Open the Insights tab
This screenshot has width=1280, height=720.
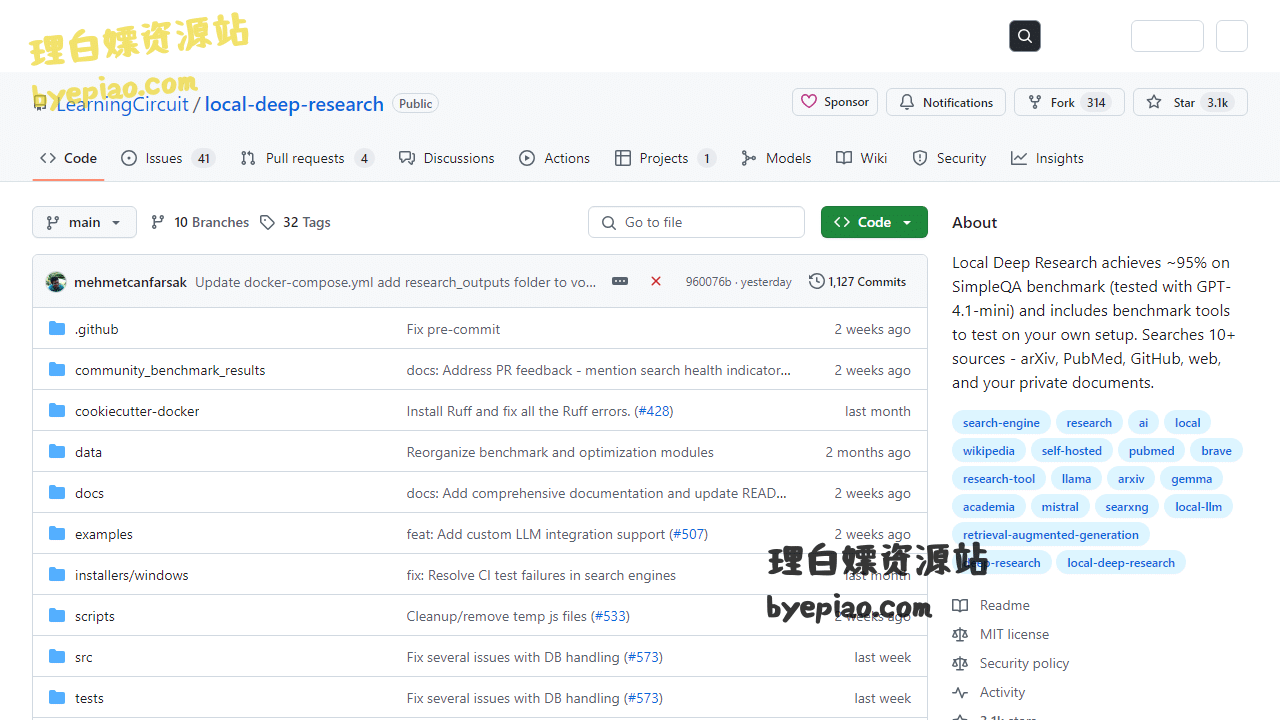tap(1047, 158)
